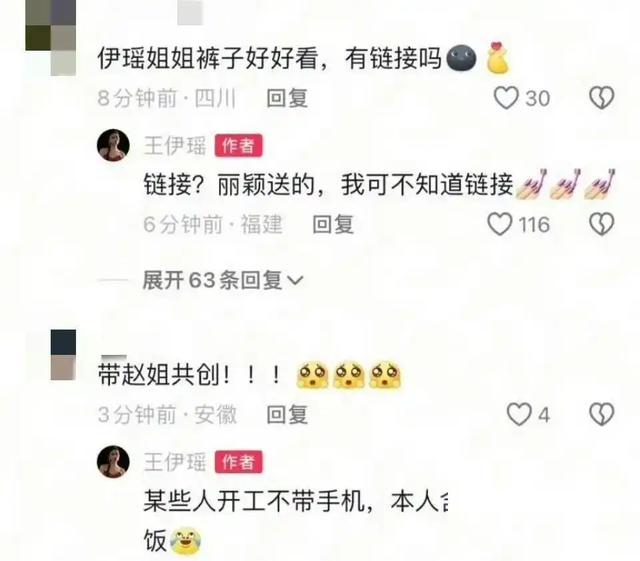Open 王伊瑶's avatar in second reply
640x561 pixels.
pos(113,462)
